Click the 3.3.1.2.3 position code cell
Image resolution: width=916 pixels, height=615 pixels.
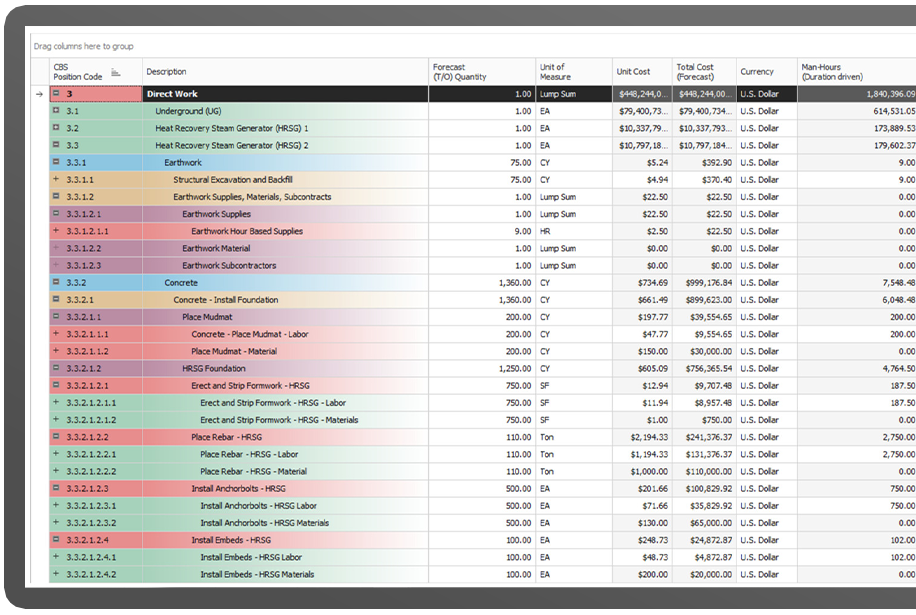[96, 265]
